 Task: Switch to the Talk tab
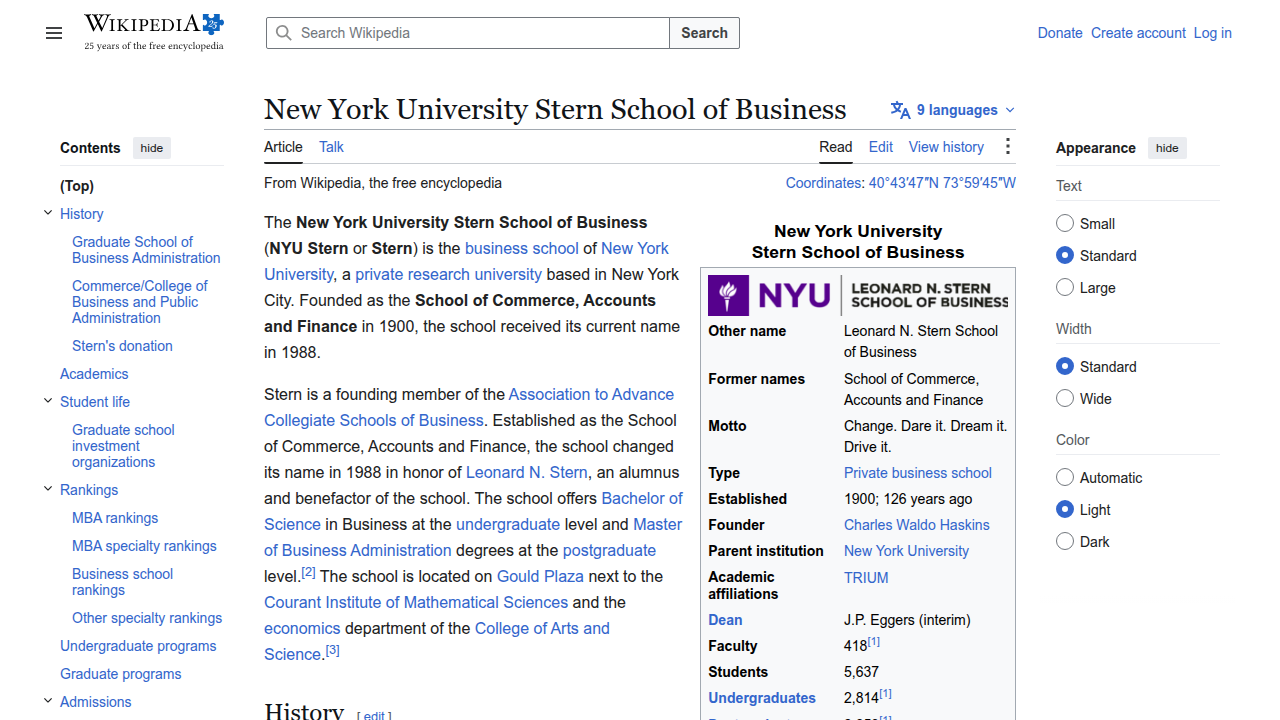(331, 147)
